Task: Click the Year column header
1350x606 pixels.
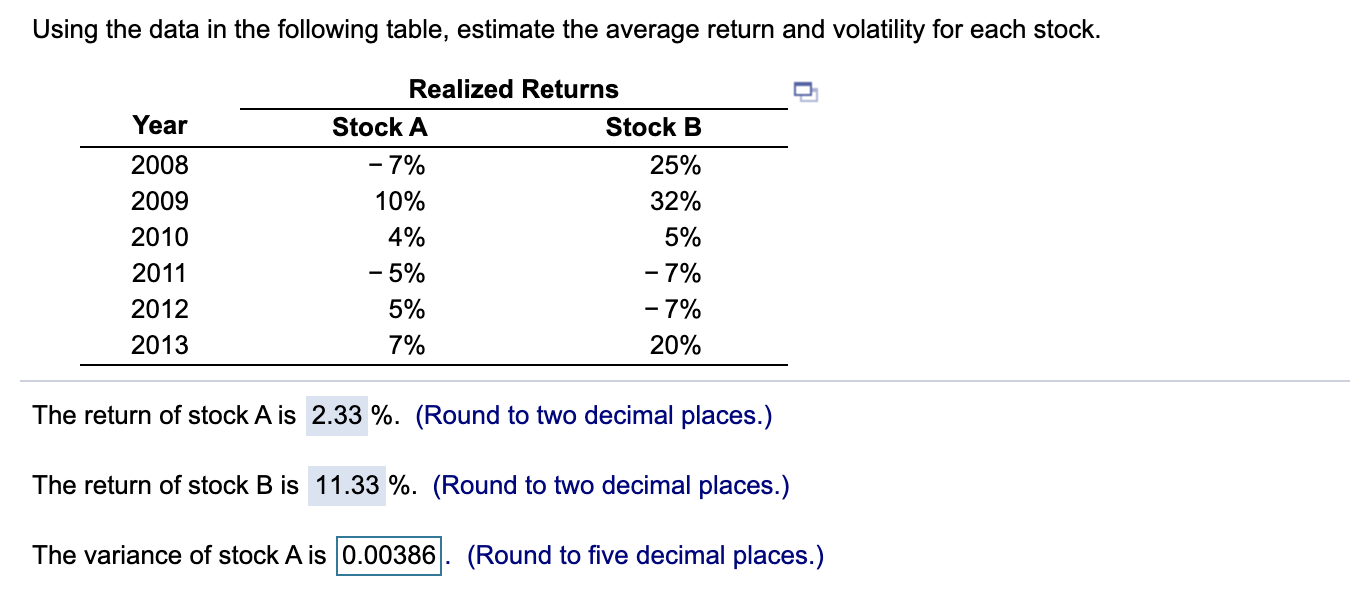Action: coord(159,125)
